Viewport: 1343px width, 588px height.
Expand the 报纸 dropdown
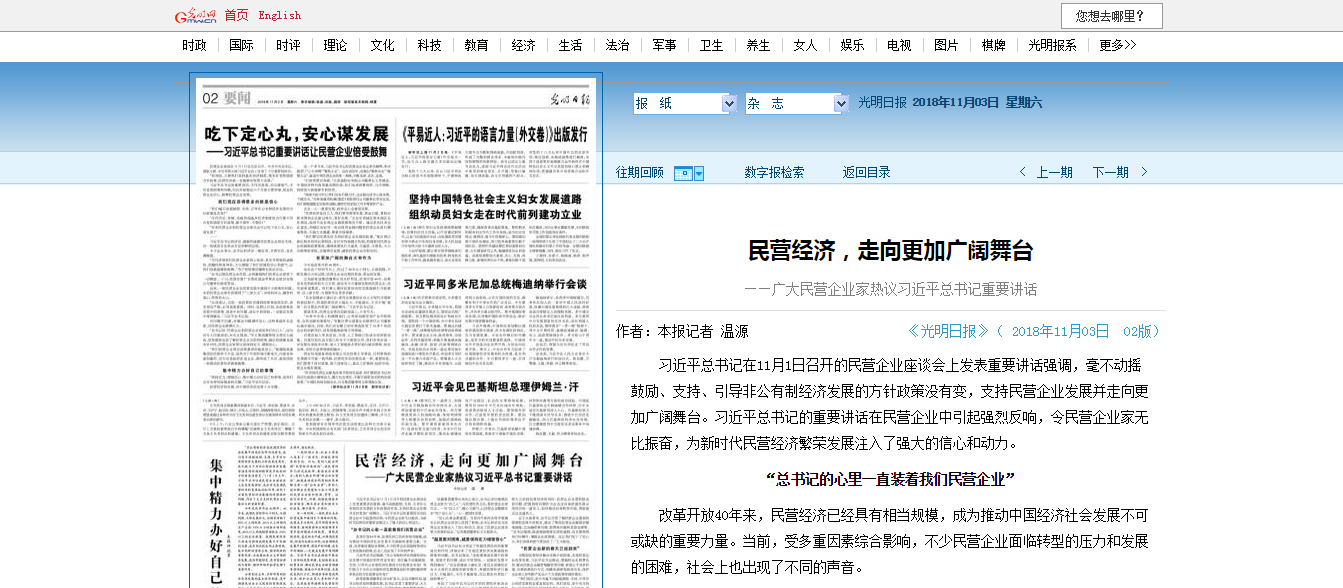[728, 103]
